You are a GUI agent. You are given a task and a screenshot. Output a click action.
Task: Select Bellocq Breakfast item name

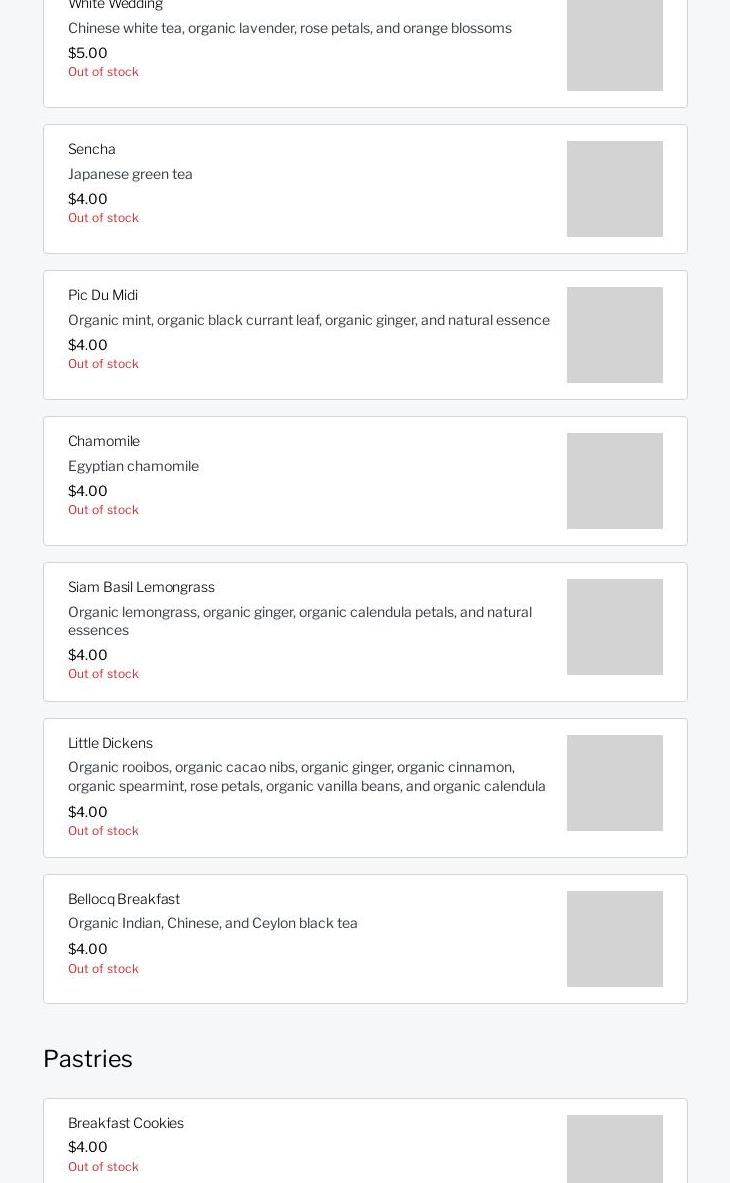click(124, 899)
